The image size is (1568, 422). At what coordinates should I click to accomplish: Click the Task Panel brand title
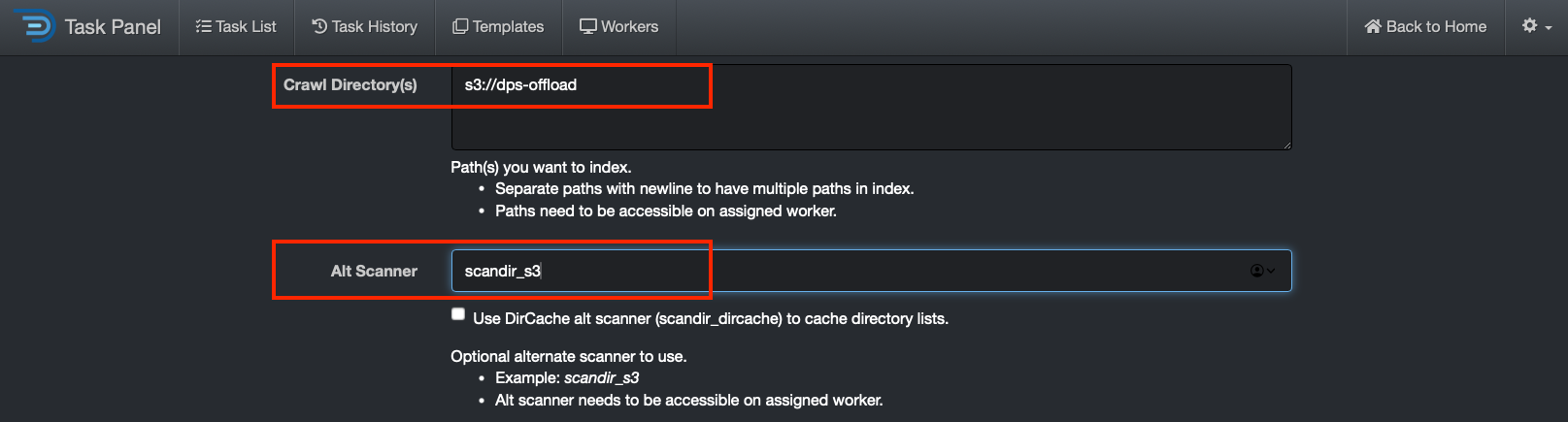(x=113, y=26)
